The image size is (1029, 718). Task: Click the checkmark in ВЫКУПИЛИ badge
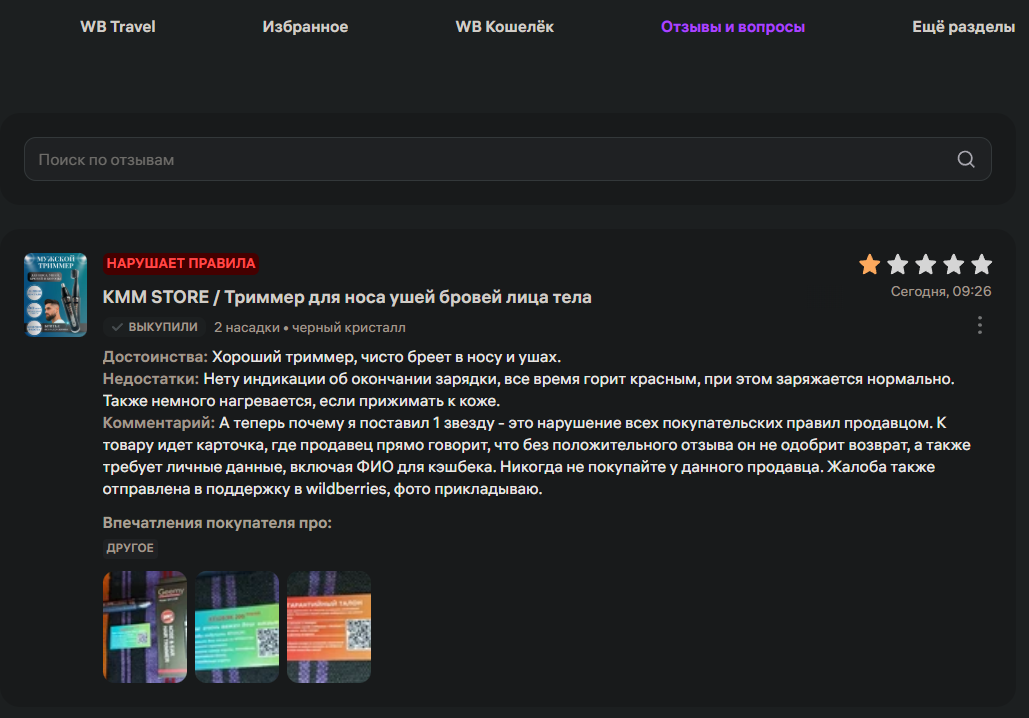coord(117,327)
